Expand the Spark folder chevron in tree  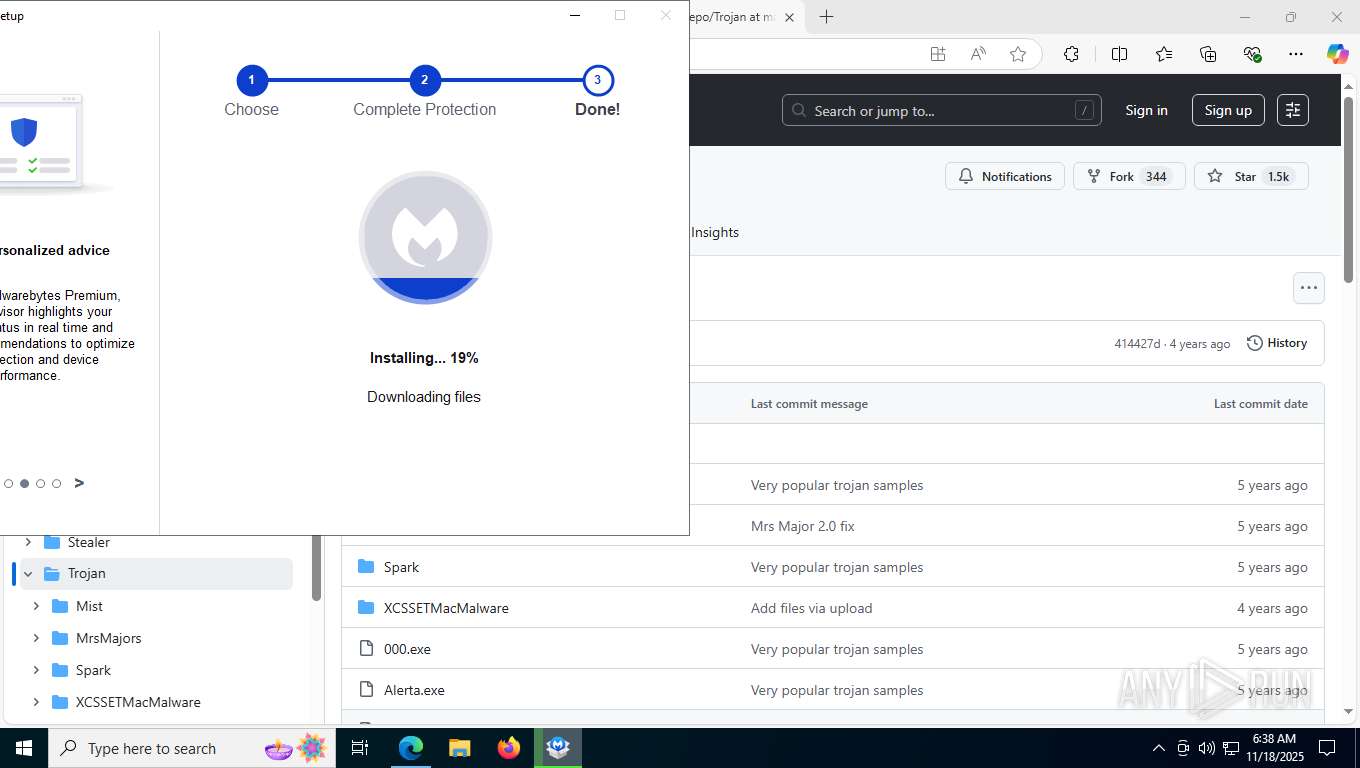pyautogui.click(x=36, y=670)
